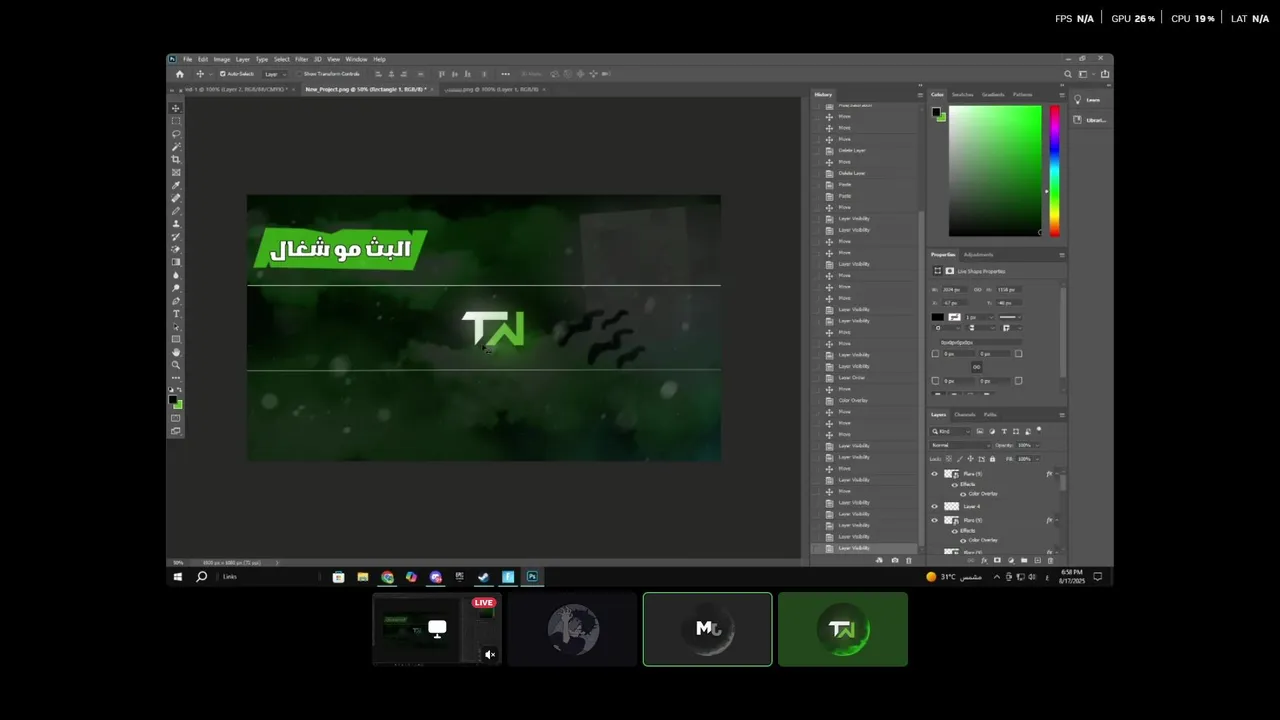Open the Window menu
The width and height of the screenshot is (1280, 720).
(356, 59)
